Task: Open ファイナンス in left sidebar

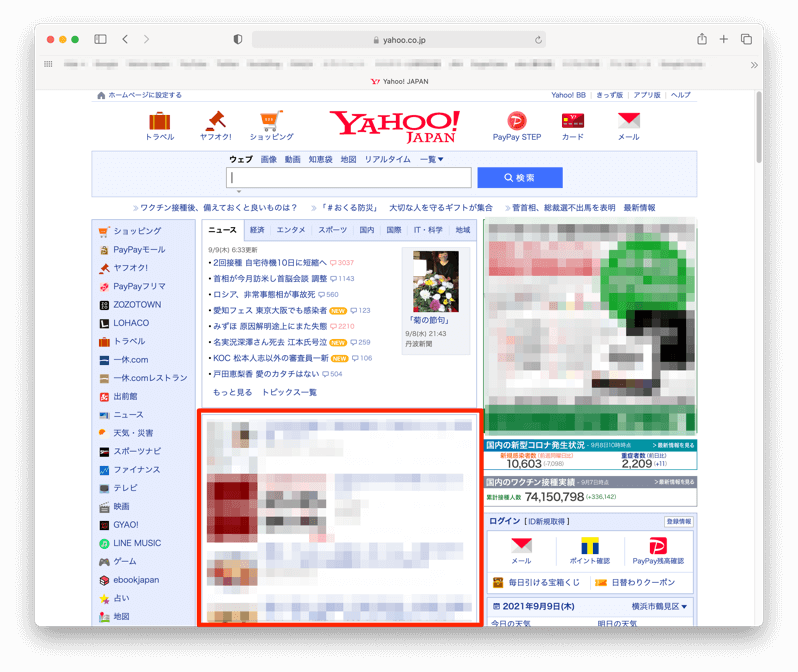Action: [x=136, y=469]
